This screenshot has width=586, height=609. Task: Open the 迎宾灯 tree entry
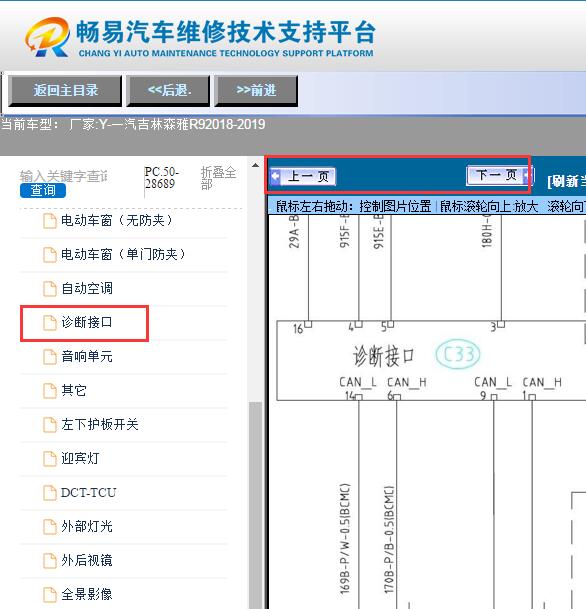coord(80,458)
